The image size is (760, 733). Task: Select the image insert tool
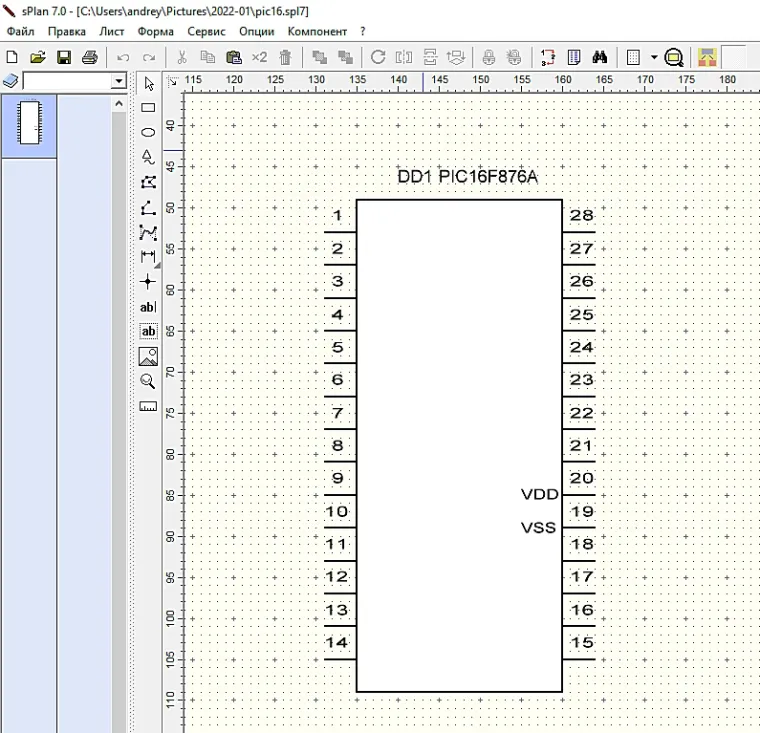coord(148,356)
